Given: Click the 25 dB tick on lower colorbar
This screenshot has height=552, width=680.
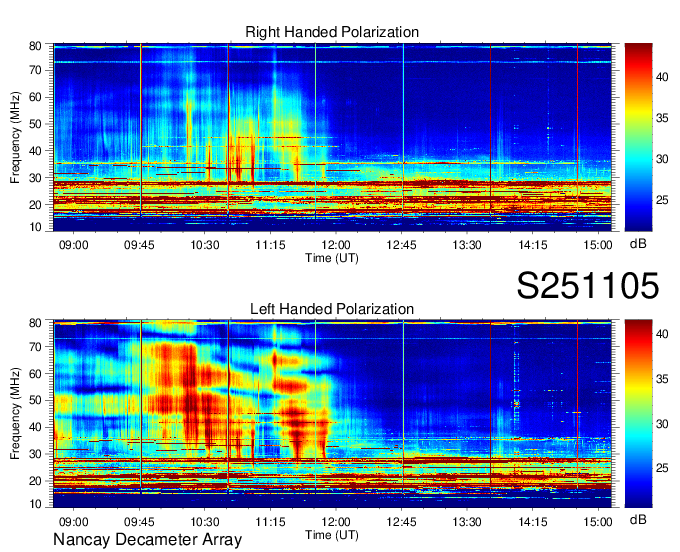Looking at the screenshot, I should point(665,468).
